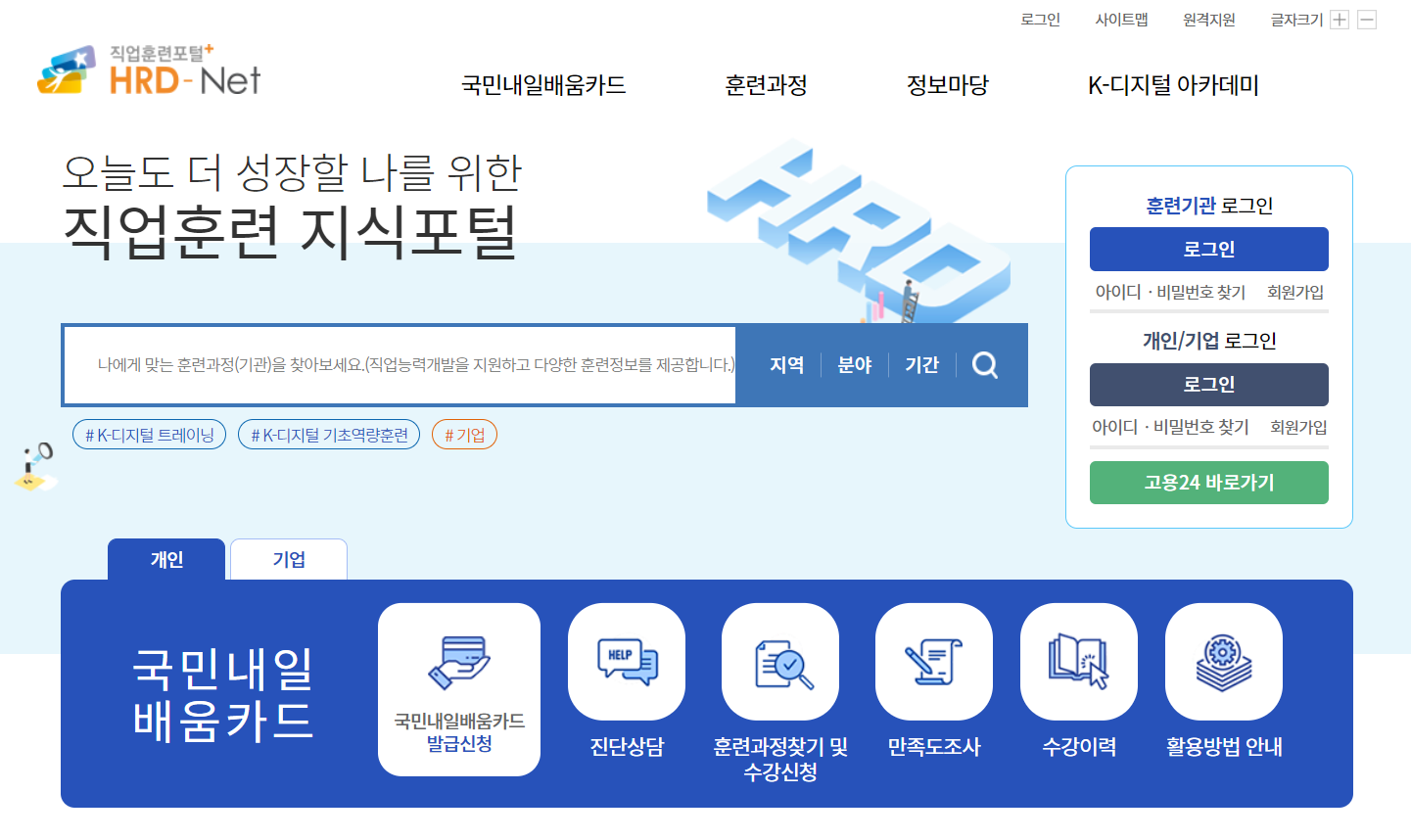The height and width of the screenshot is (840, 1411).
Task: Open 분야 filter in search bar
Action: coord(855,365)
